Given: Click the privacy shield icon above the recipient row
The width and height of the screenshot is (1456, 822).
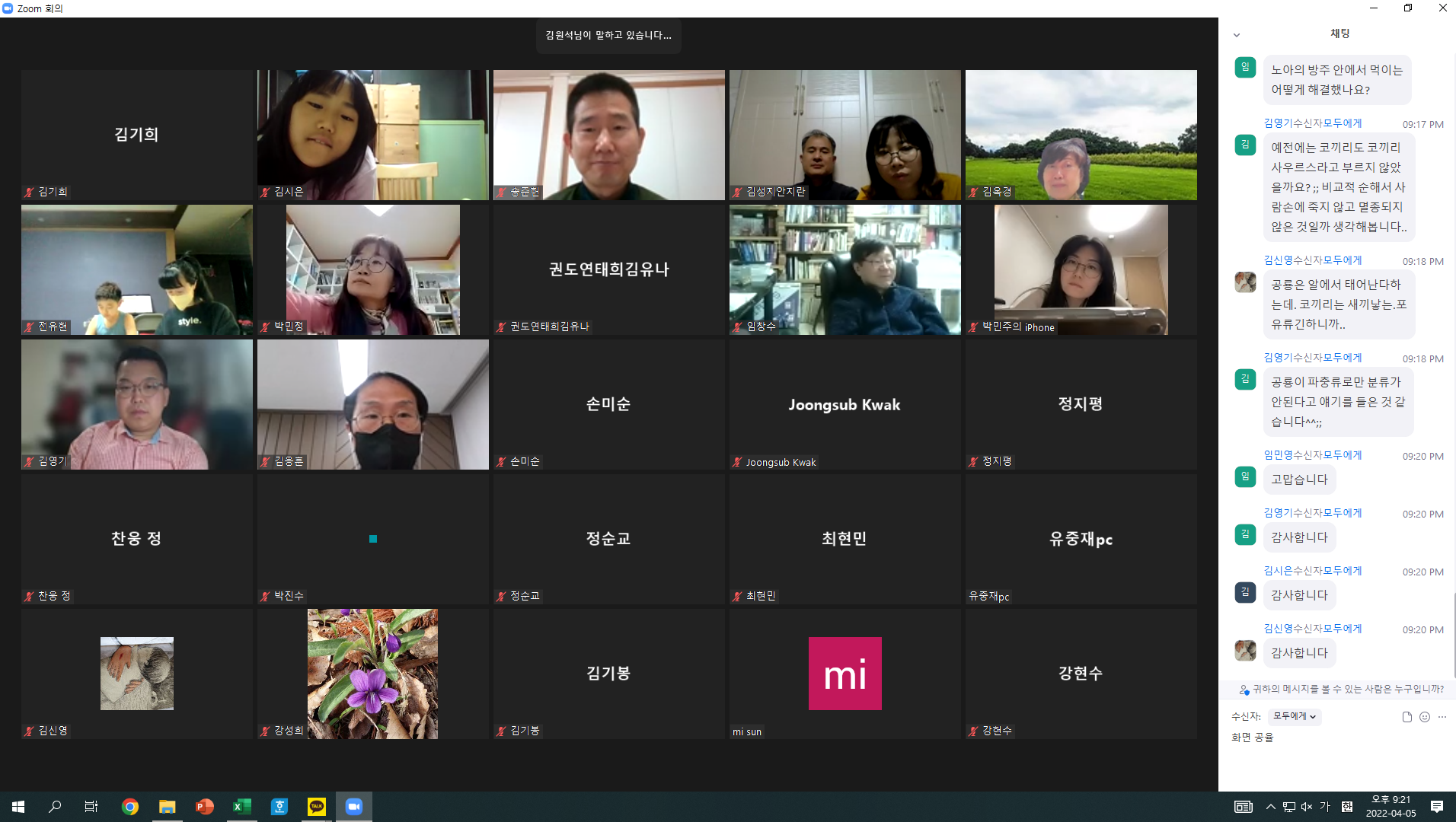Looking at the screenshot, I should (x=1244, y=690).
